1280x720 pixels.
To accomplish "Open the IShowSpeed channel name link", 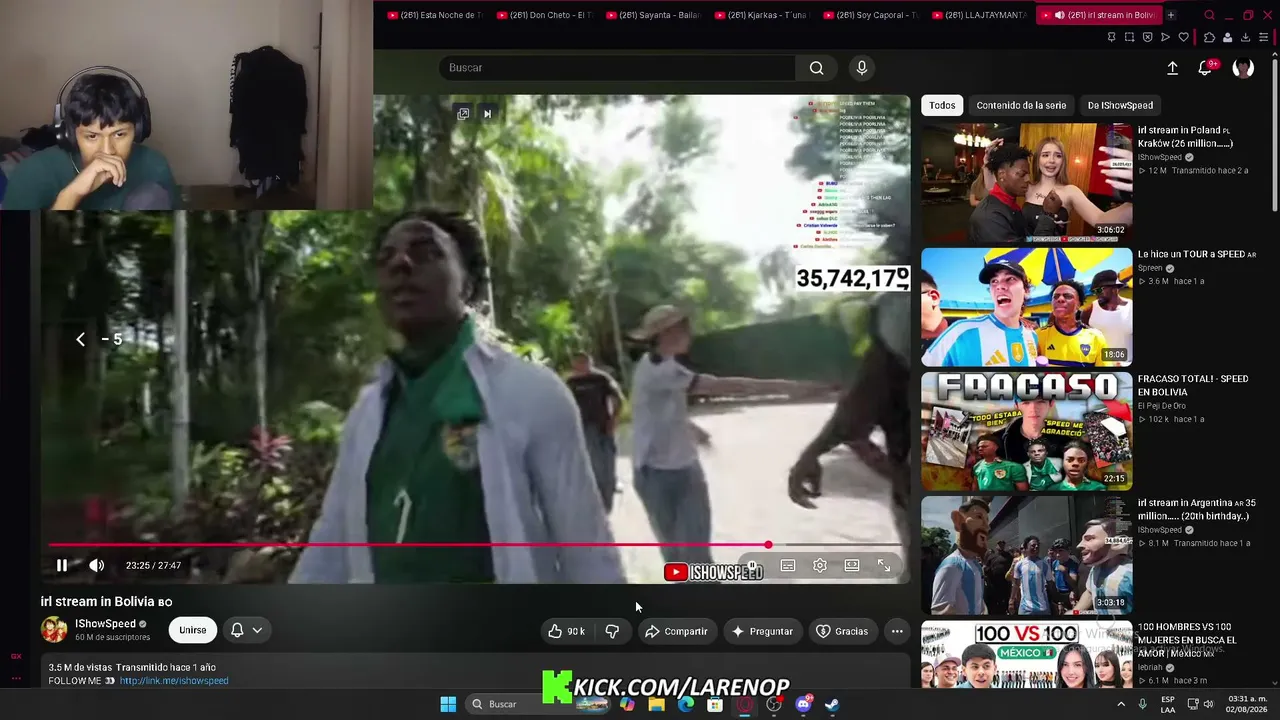I will click(105, 624).
